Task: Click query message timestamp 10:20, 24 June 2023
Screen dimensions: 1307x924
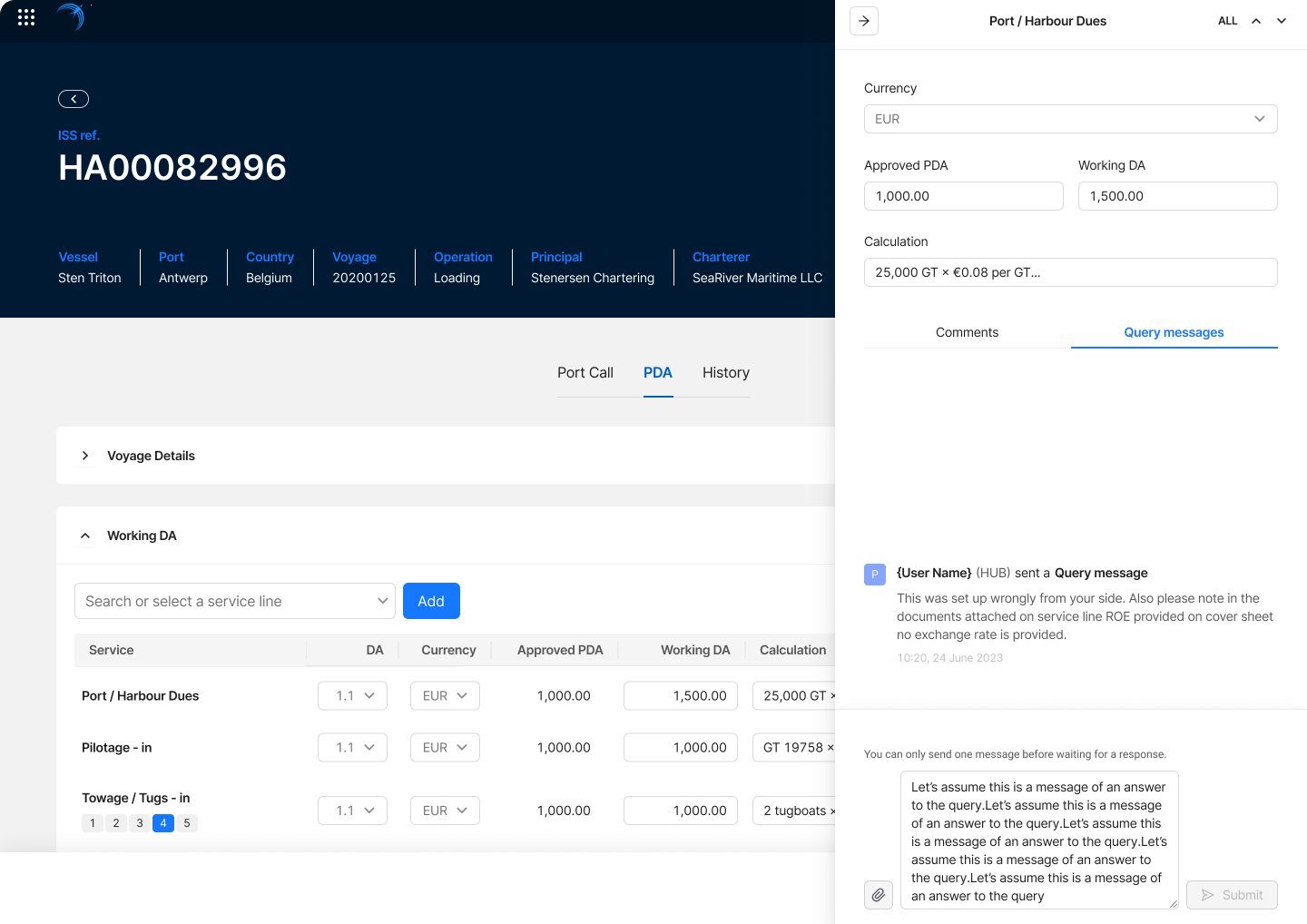Action: point(950,658)
